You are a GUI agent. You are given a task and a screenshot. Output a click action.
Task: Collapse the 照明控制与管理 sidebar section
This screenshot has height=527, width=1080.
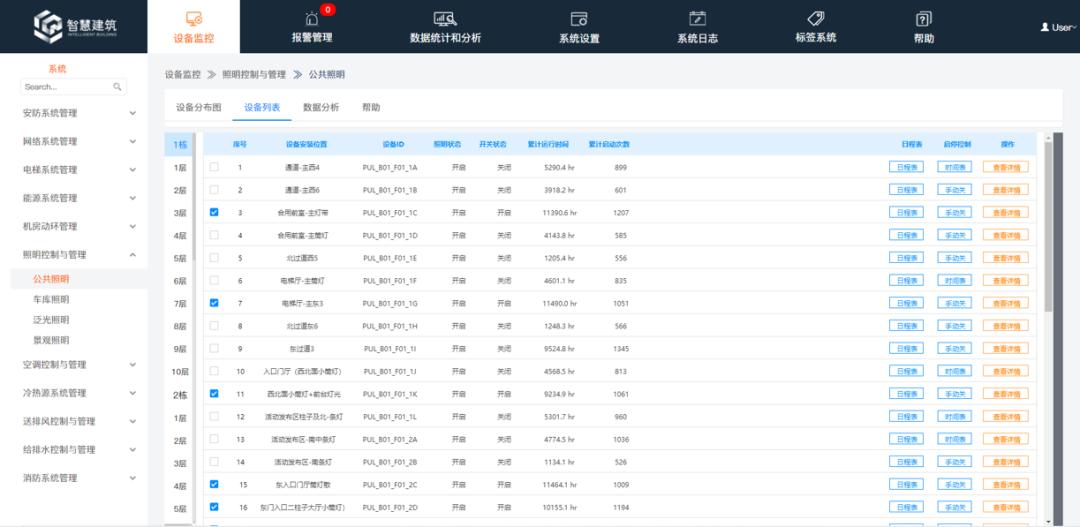tap(132, 255)
